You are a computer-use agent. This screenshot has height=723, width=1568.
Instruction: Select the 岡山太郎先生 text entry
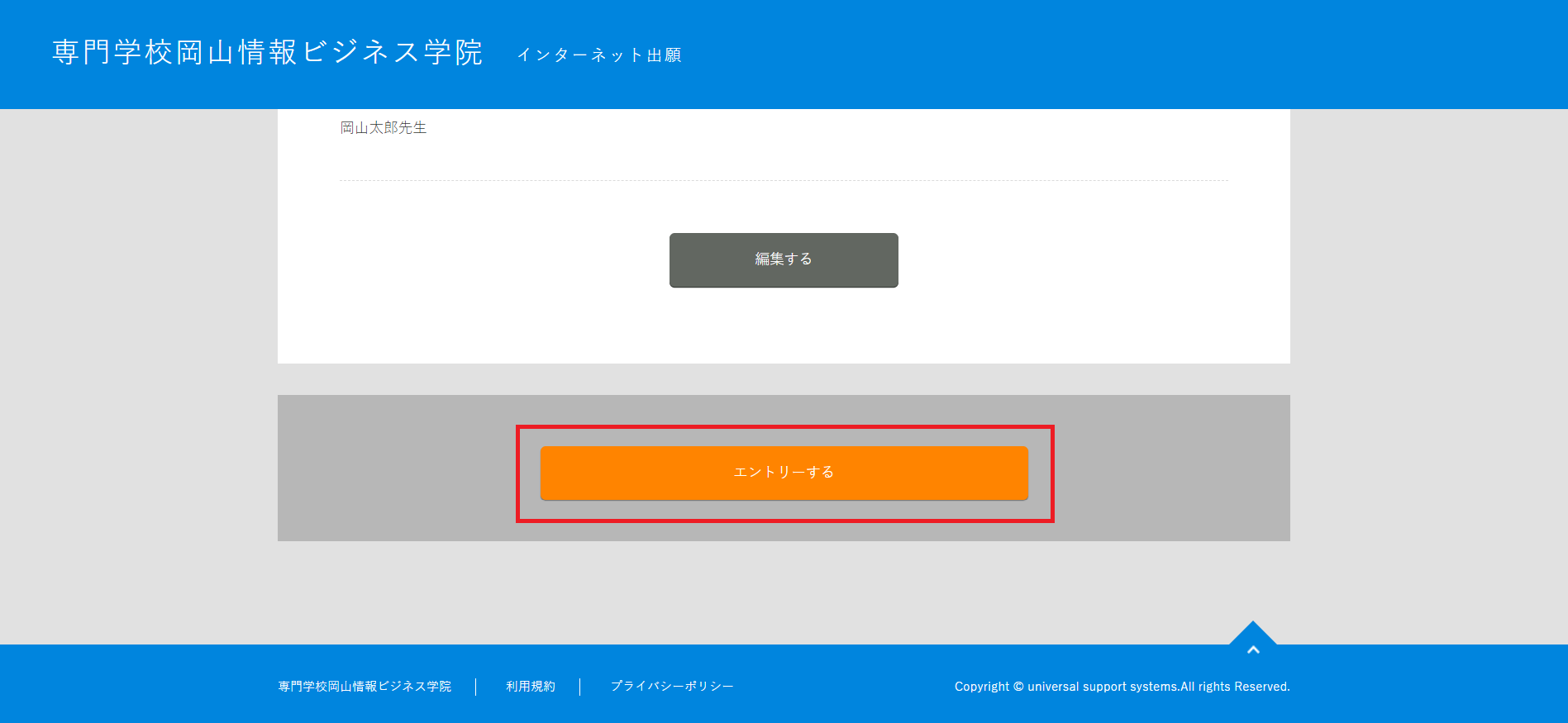384,128
